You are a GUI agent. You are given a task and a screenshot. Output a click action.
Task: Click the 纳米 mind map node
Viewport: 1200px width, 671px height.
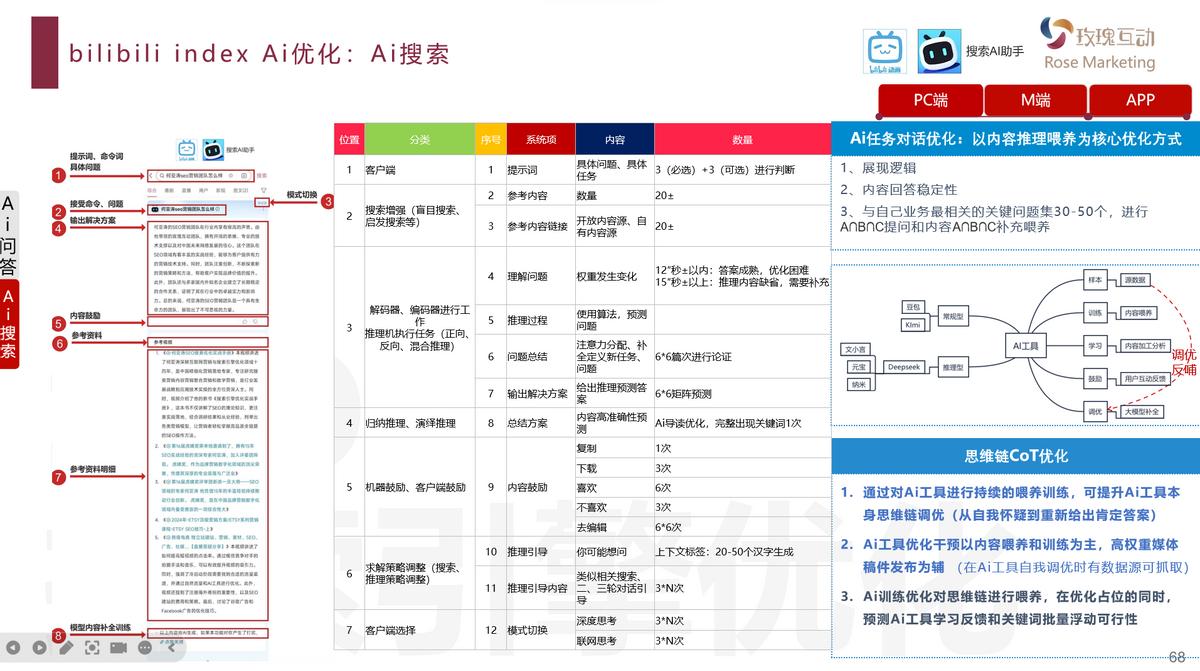tap(858, 384)
